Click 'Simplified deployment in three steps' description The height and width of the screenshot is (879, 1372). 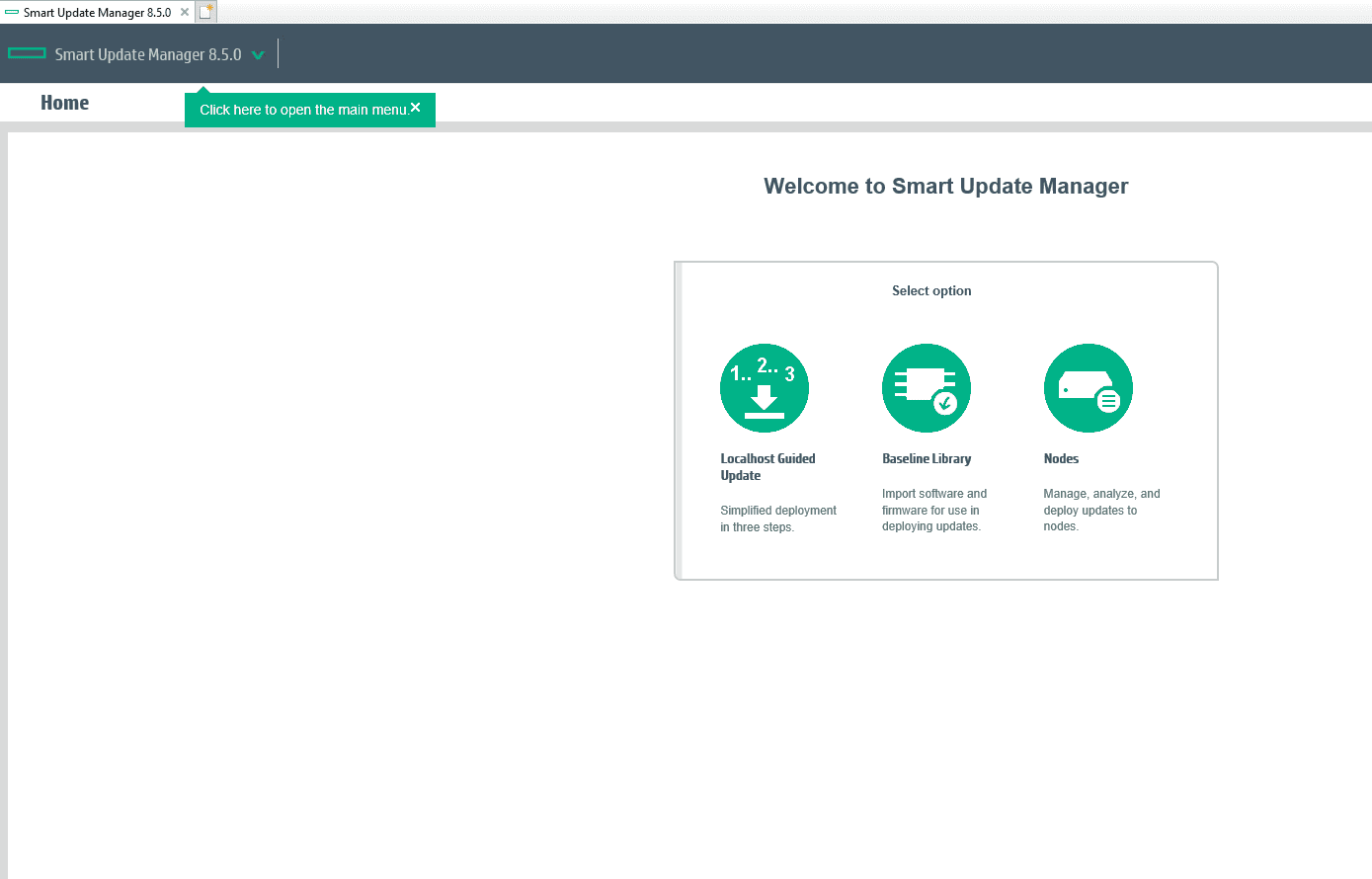777,519
